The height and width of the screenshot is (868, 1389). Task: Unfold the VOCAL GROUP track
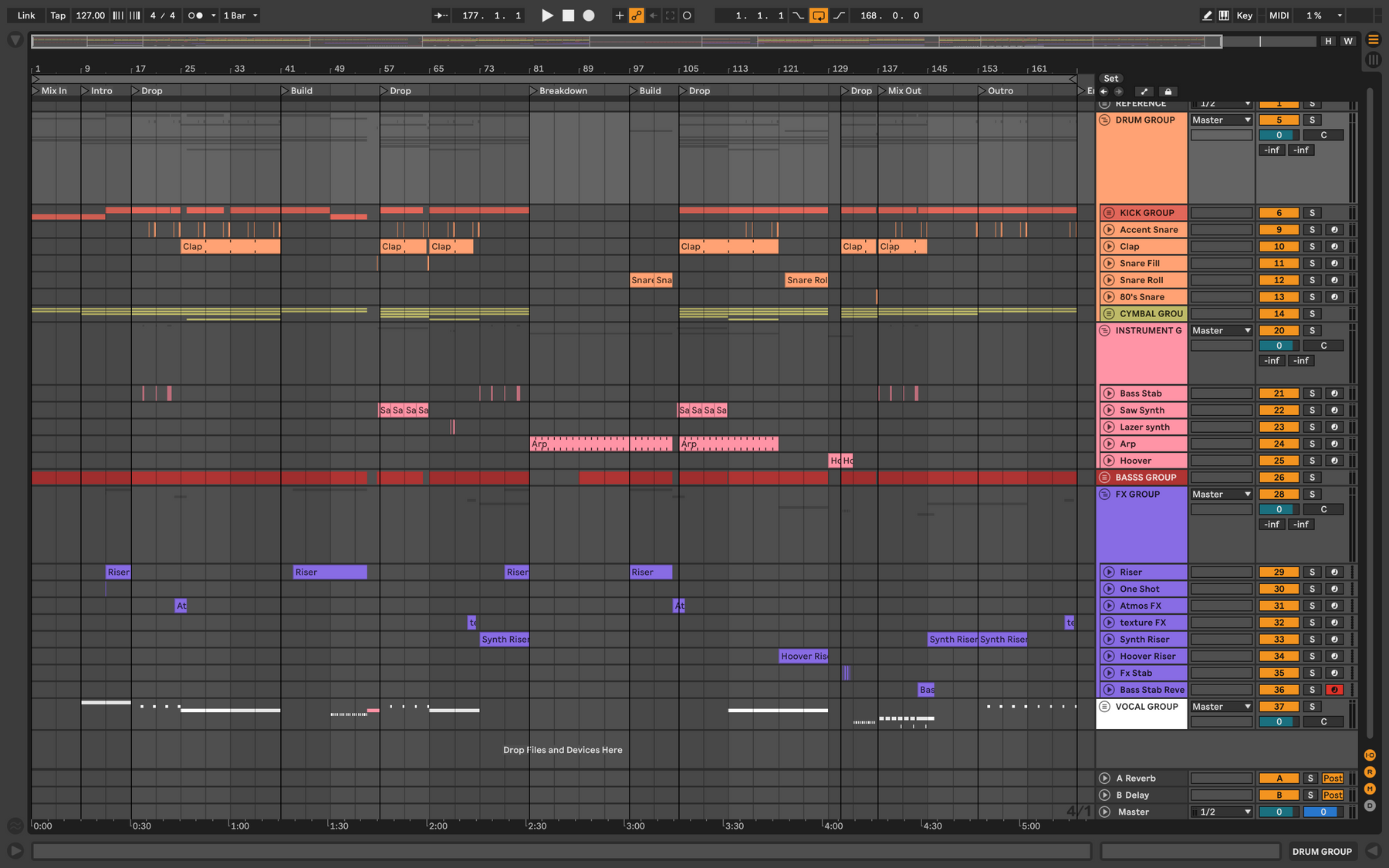tap(1104, 707)
